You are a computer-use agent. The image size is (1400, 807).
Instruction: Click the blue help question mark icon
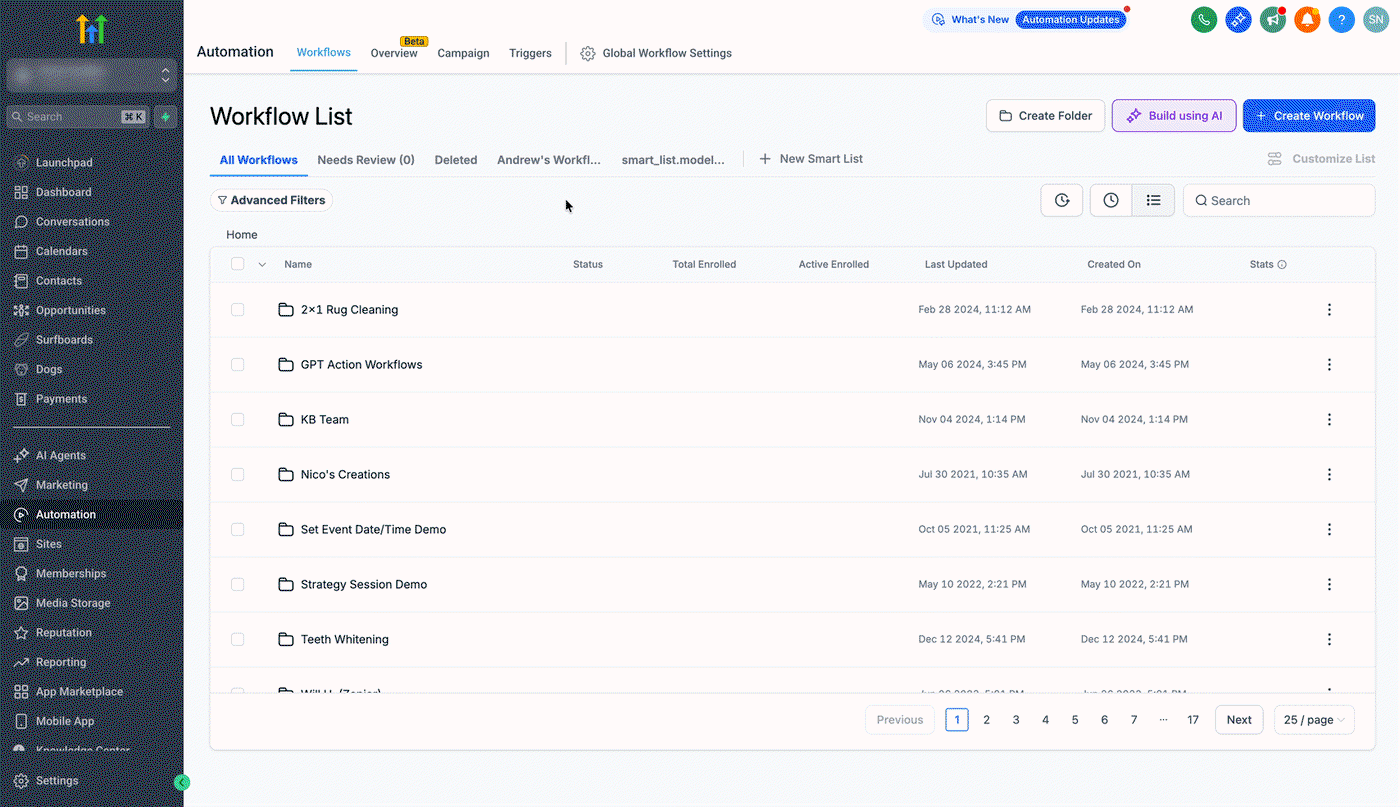pyautogui.click(x=1342, y=20)
